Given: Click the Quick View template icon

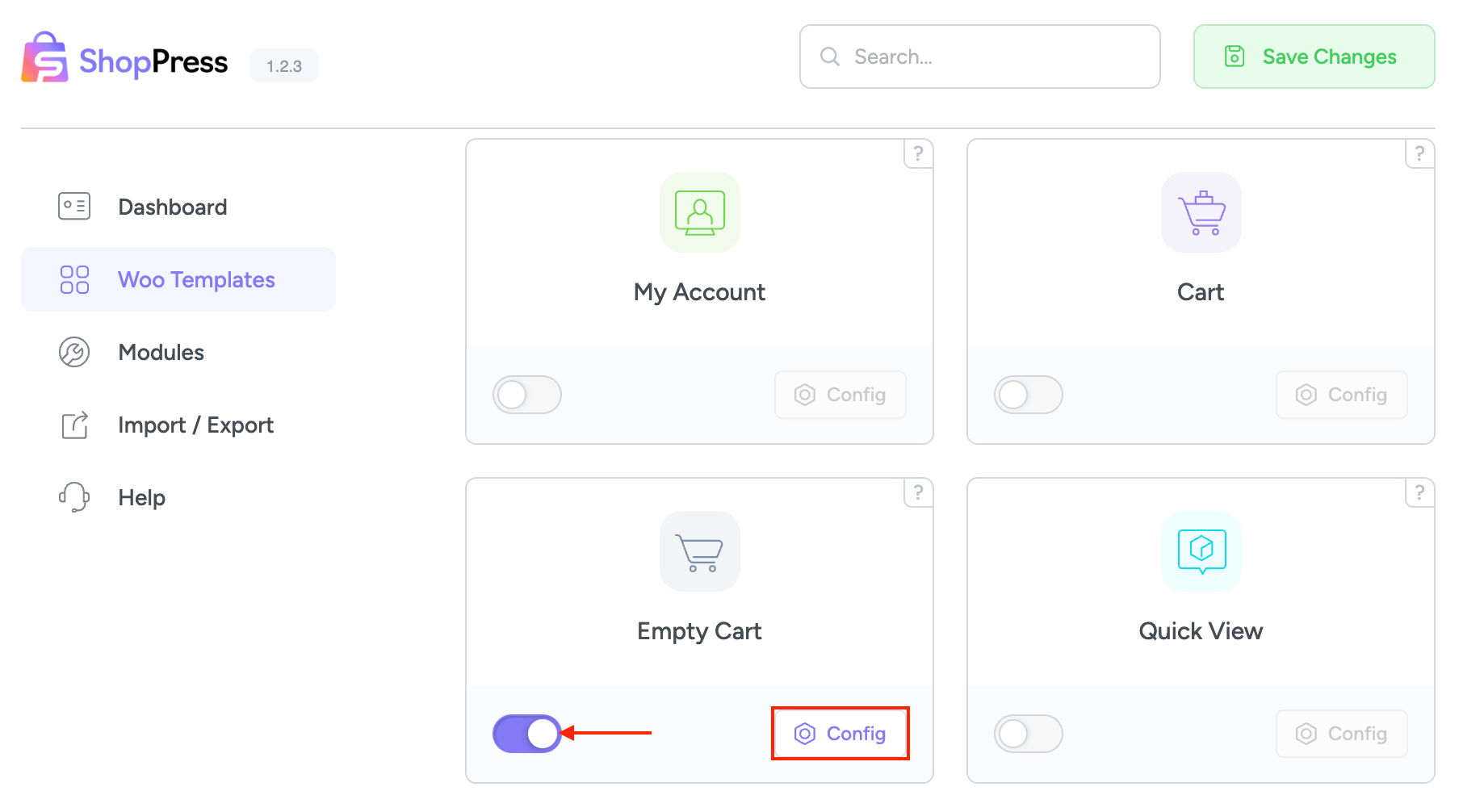Looking at the screenshot, I should coord(1201,551).
